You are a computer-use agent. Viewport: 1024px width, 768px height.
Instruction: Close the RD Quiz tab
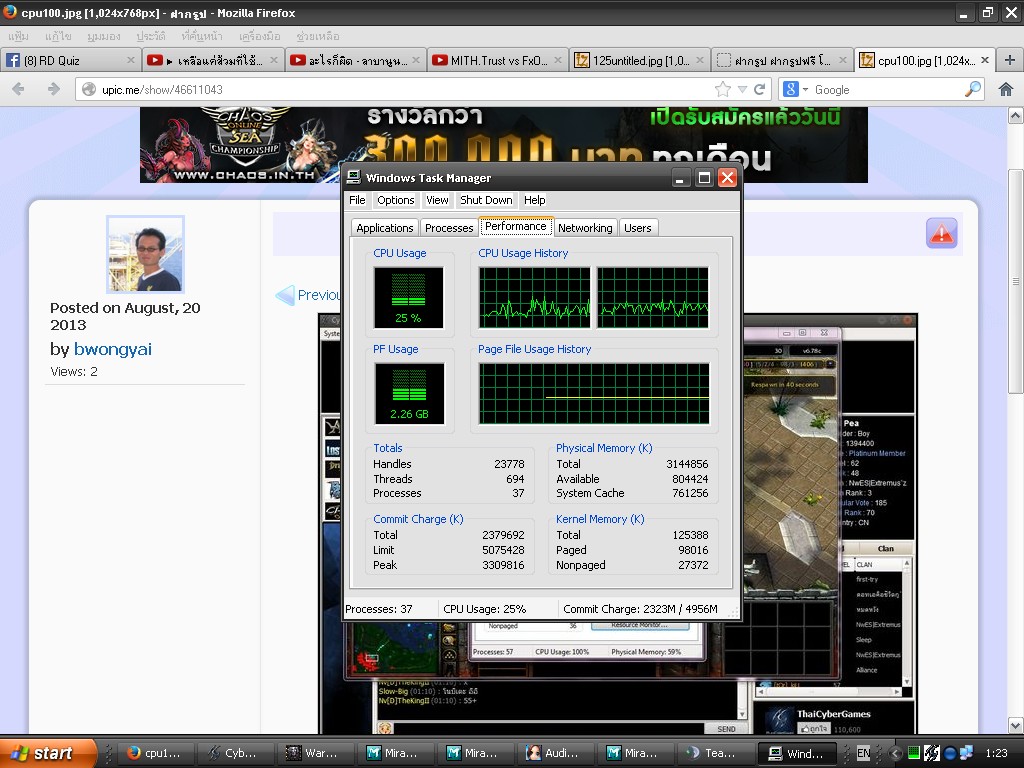tap(131, 60)
